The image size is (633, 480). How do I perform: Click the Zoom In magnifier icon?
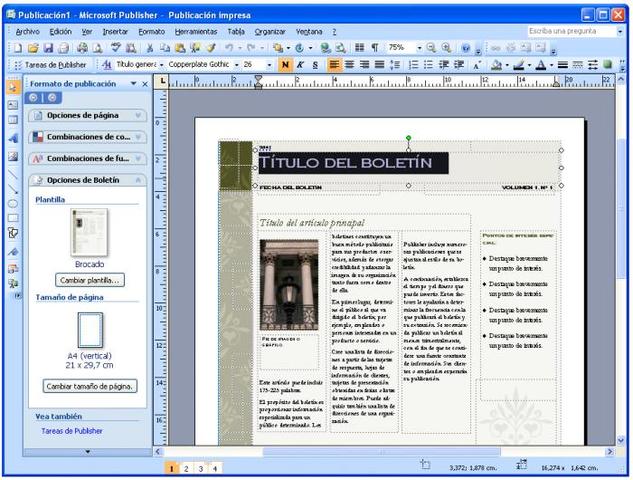[447, 47]
